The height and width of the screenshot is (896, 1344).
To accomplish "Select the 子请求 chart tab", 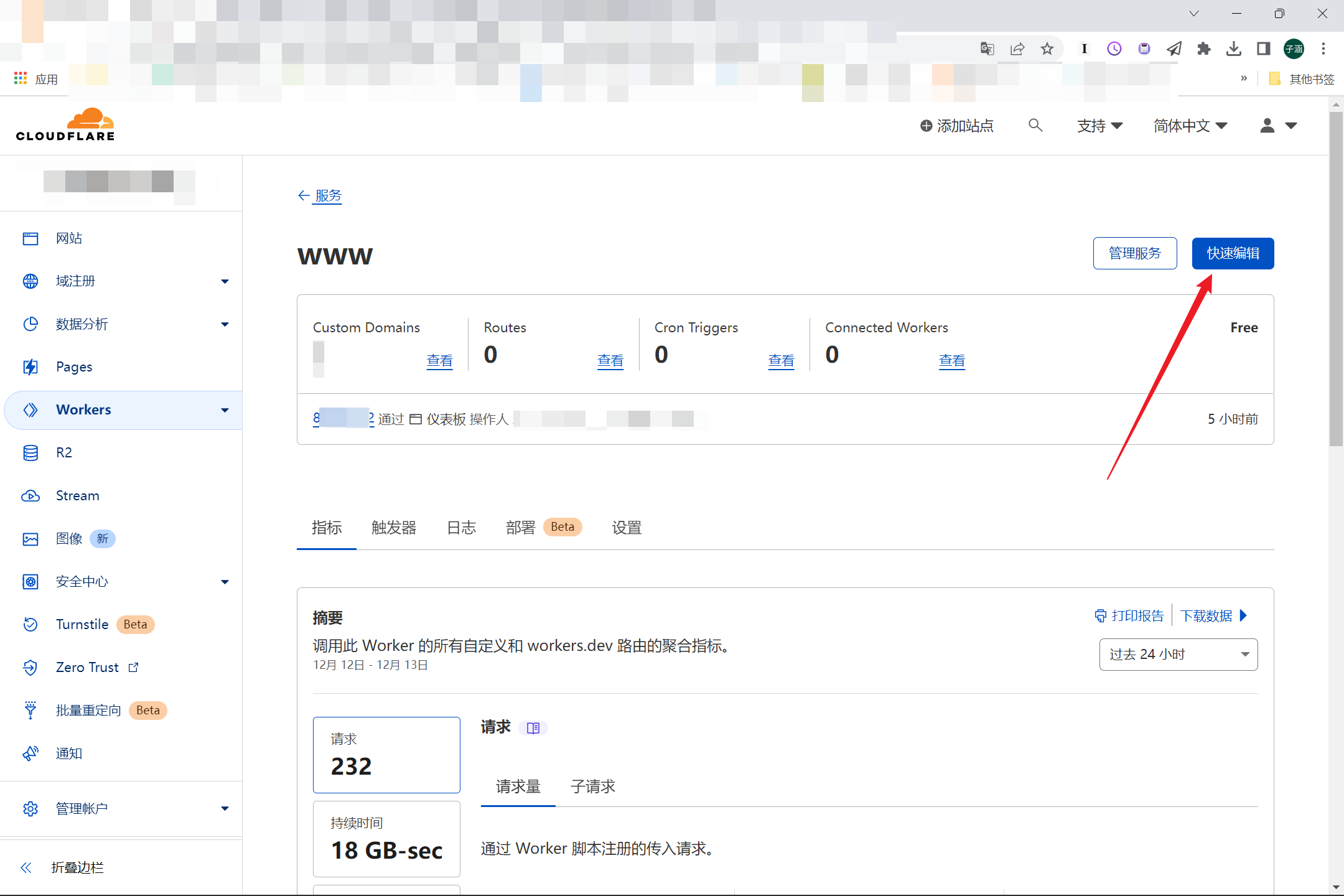I will pyautogui.click(x=593, y=786).
